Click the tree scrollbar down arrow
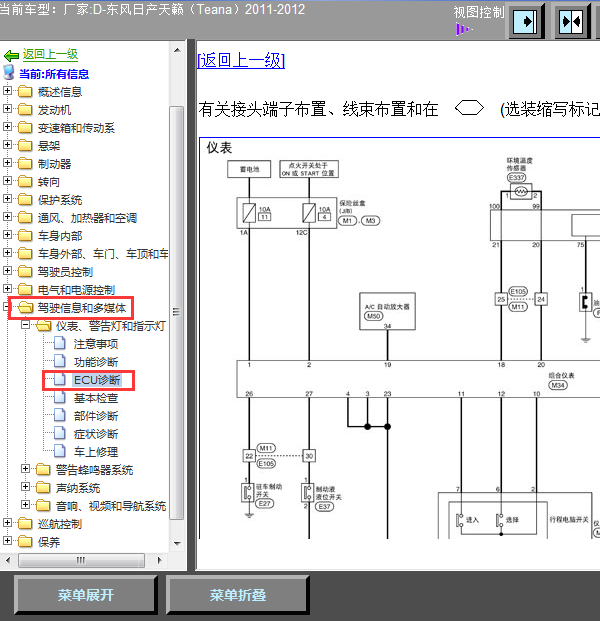The height and width of the screenshot is (621, 600). point(177,543)
